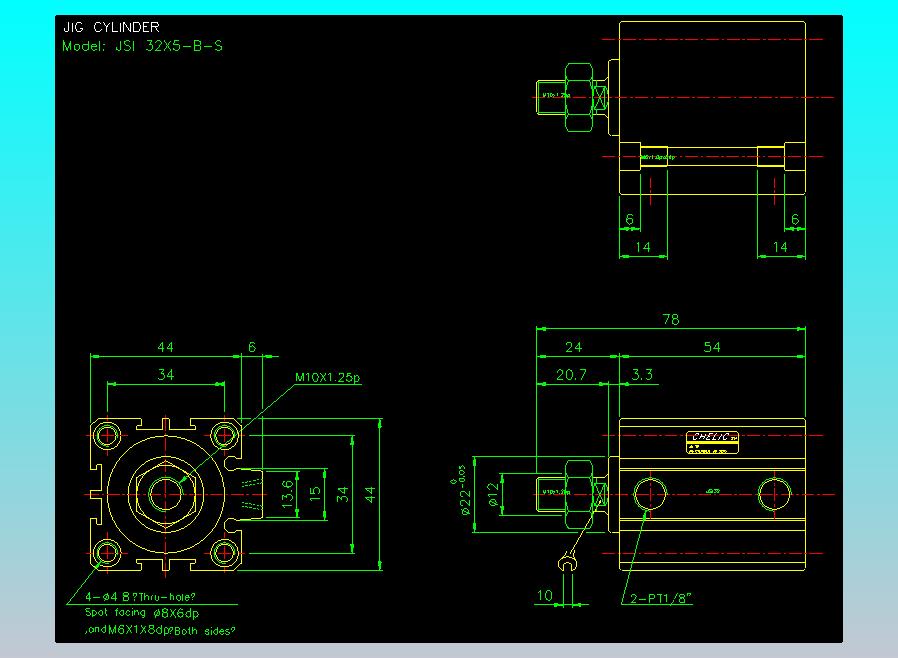Image resolution: width=898 pixels, height=658 pixels.
Task: Click the left air port circle in side view
Action: 651,493
